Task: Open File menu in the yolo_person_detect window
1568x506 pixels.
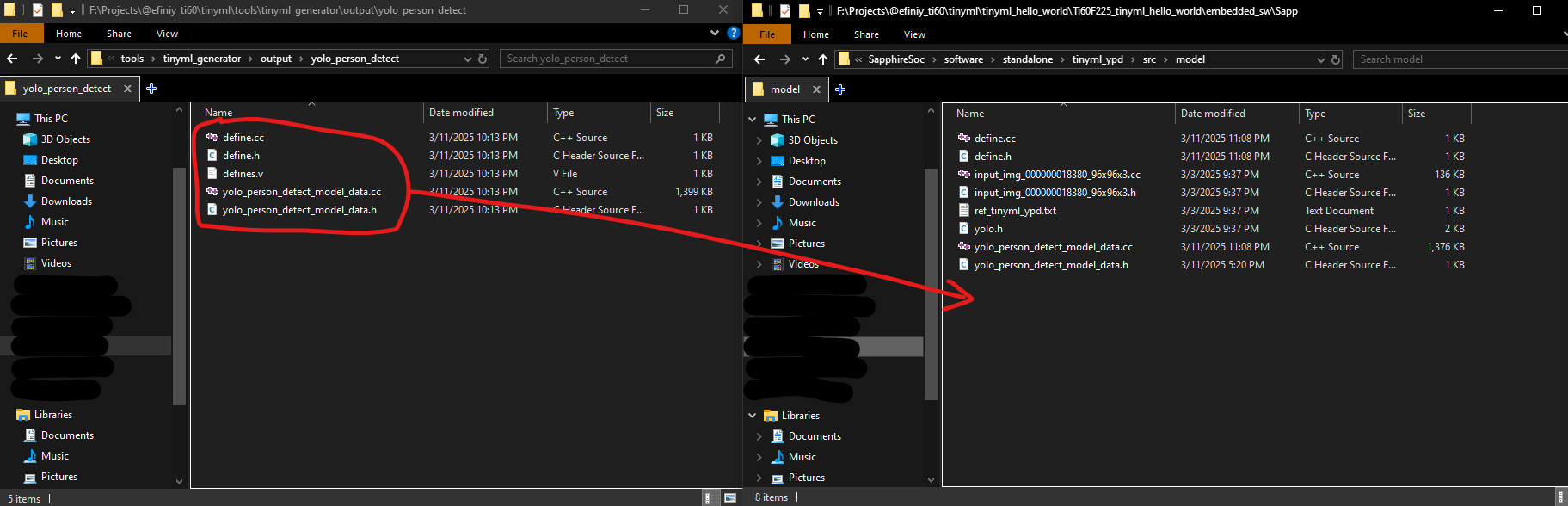Action: tap(20, 34)
